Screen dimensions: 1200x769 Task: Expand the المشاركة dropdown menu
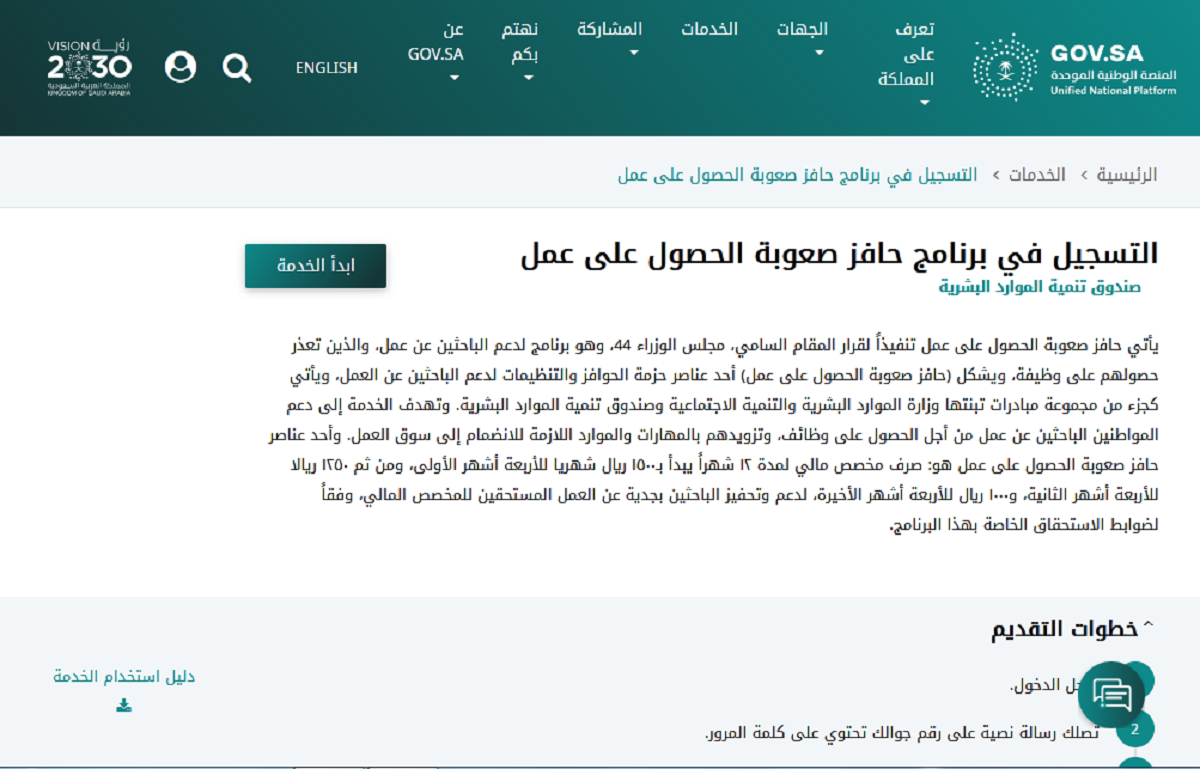(610, 41)
